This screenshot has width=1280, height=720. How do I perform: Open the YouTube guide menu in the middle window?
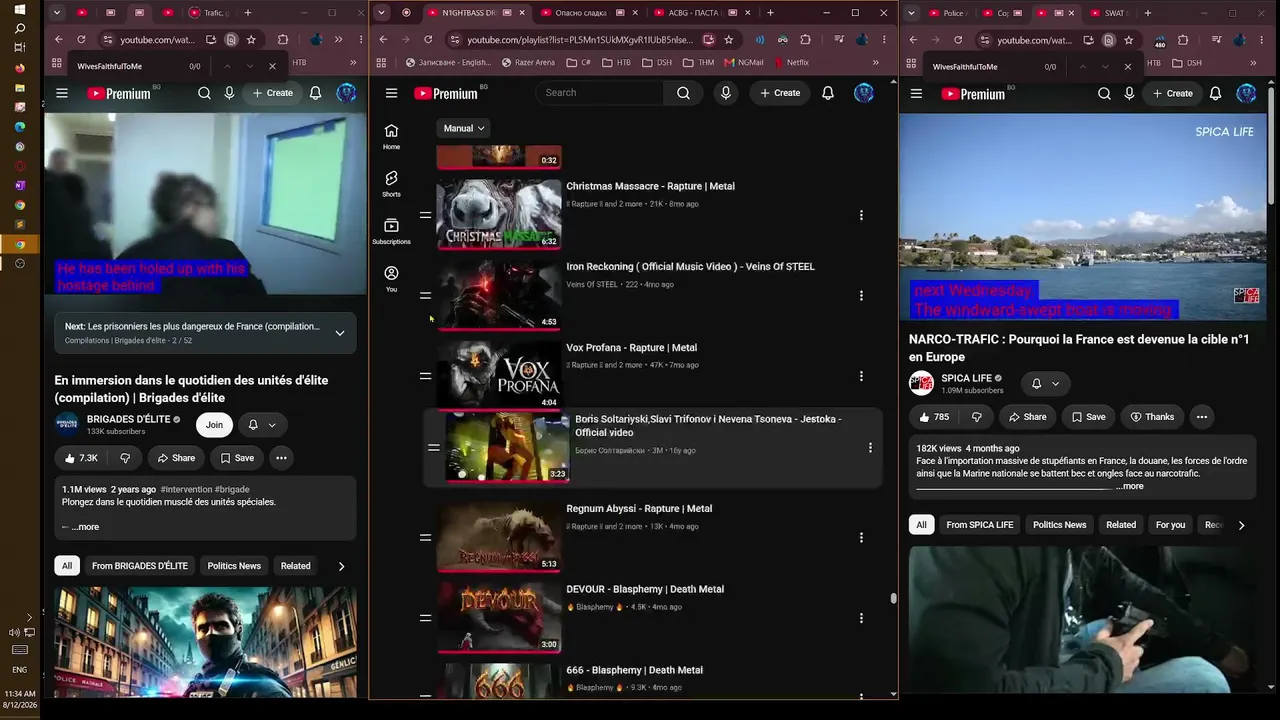tap(391, 93)
